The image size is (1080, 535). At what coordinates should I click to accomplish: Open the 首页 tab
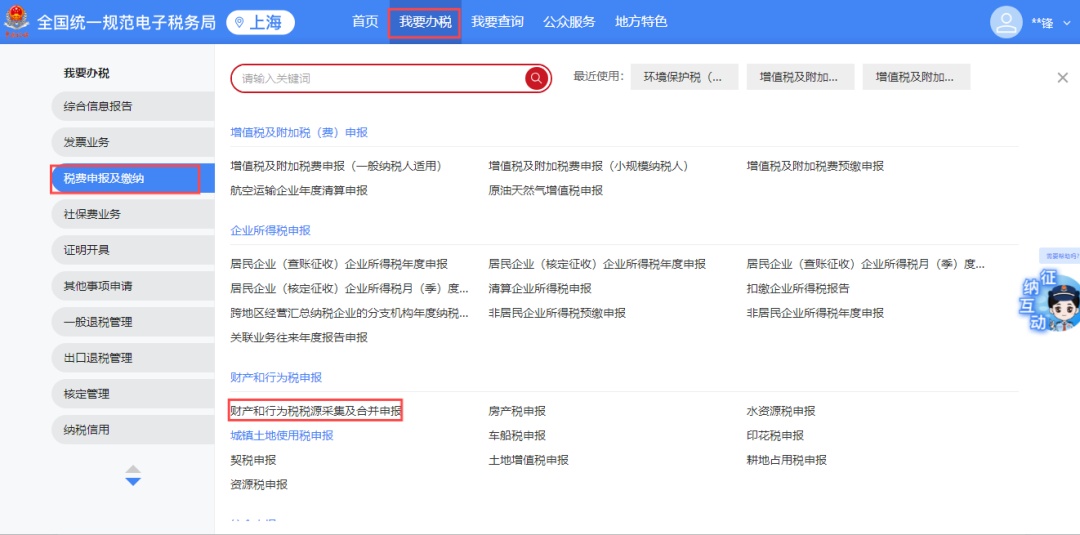coord(365,22)
